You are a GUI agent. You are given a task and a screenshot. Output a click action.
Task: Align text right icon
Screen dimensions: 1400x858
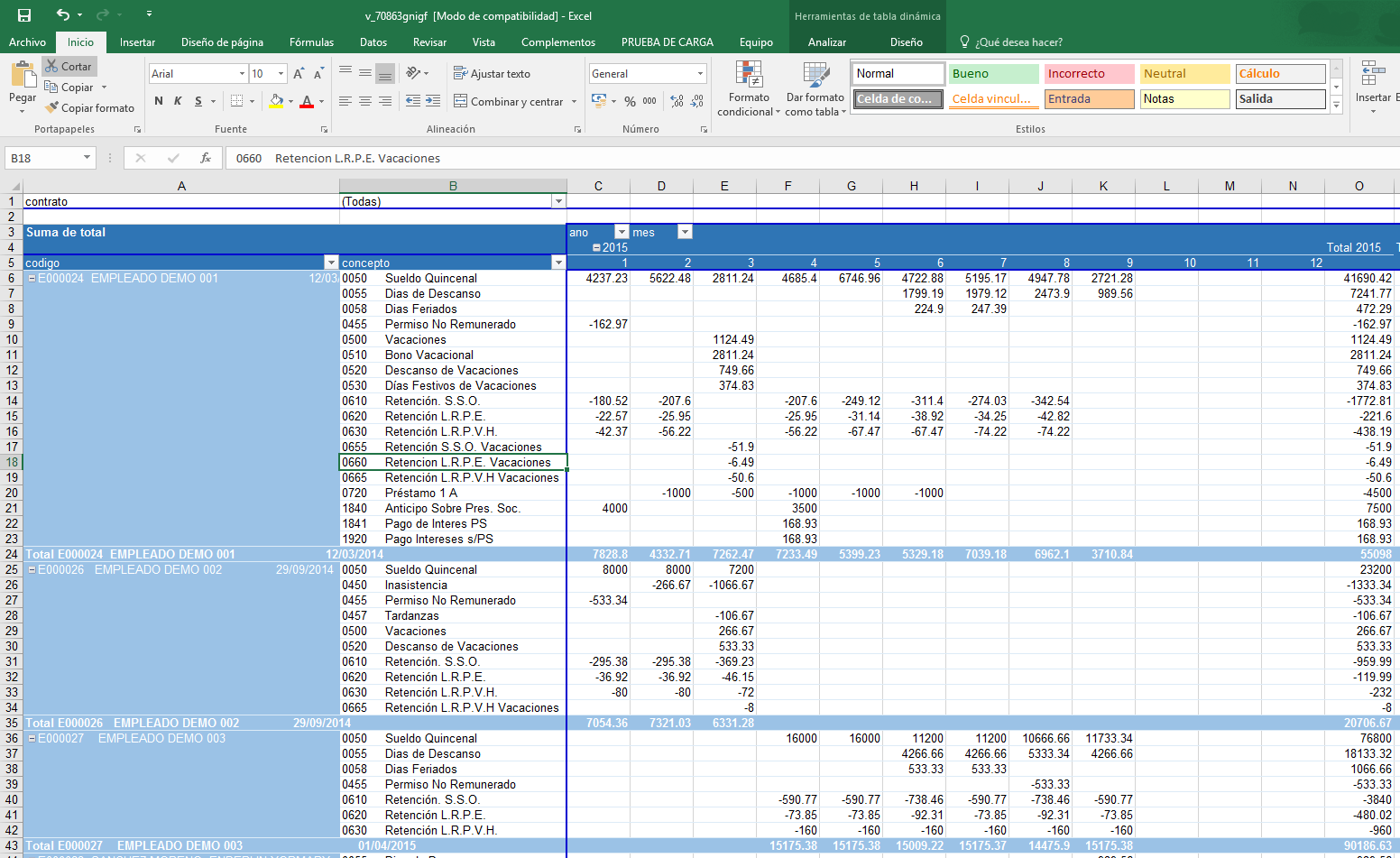tap(385, 101)
